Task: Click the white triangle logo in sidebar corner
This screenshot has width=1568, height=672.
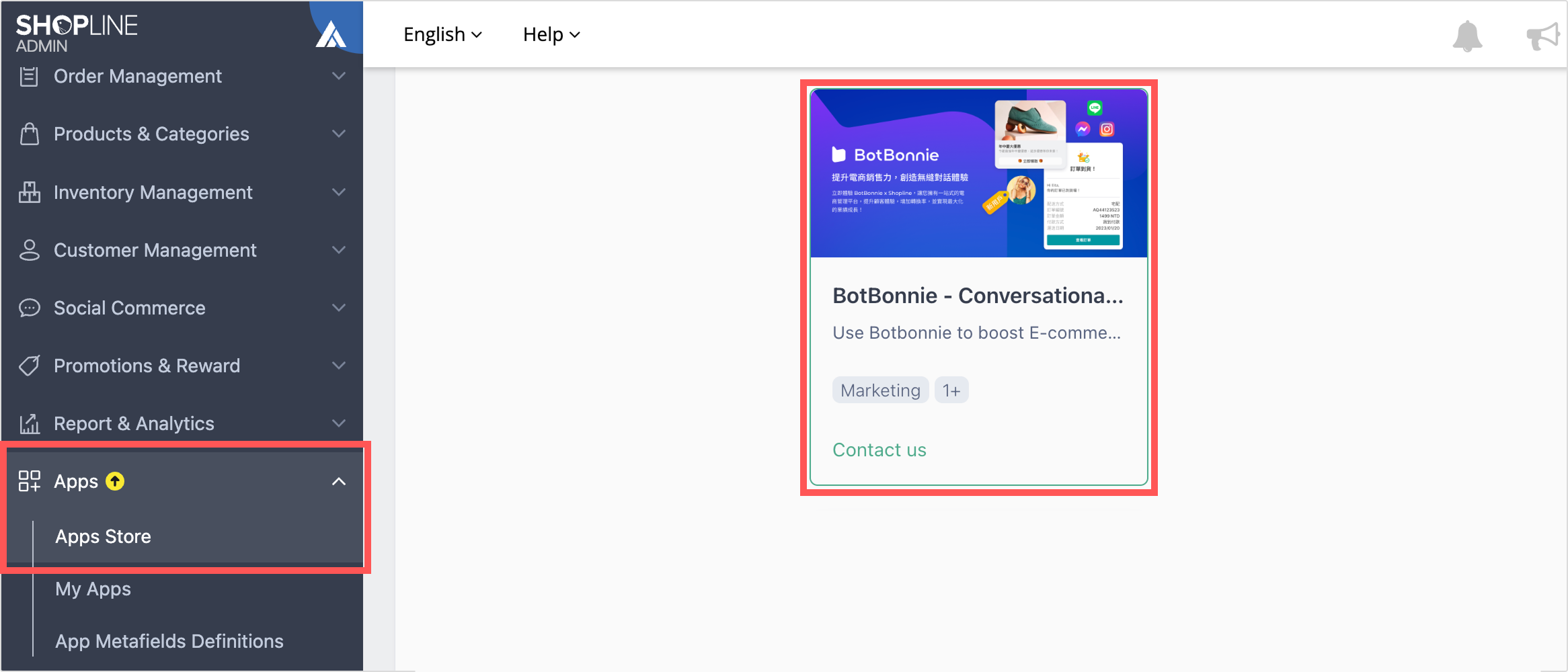Action: (x=331, y=34)
